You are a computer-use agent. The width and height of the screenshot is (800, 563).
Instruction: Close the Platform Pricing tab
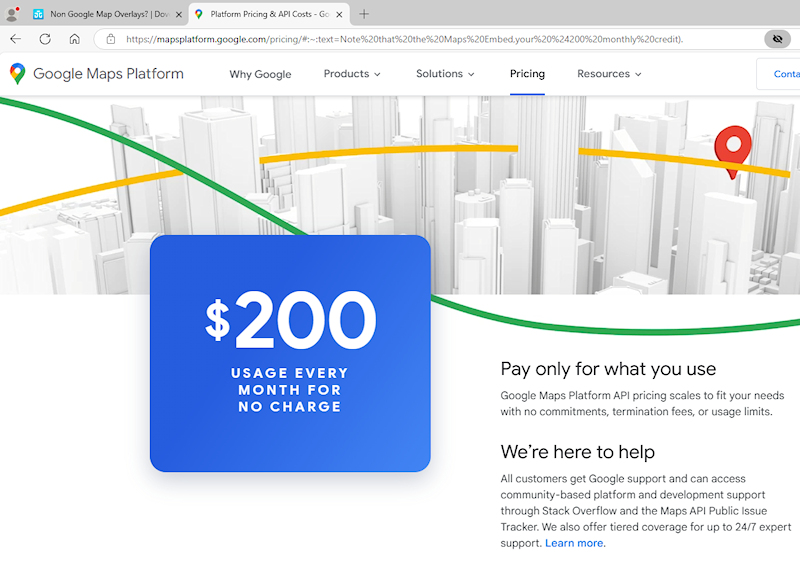click(x=339, y=15)
